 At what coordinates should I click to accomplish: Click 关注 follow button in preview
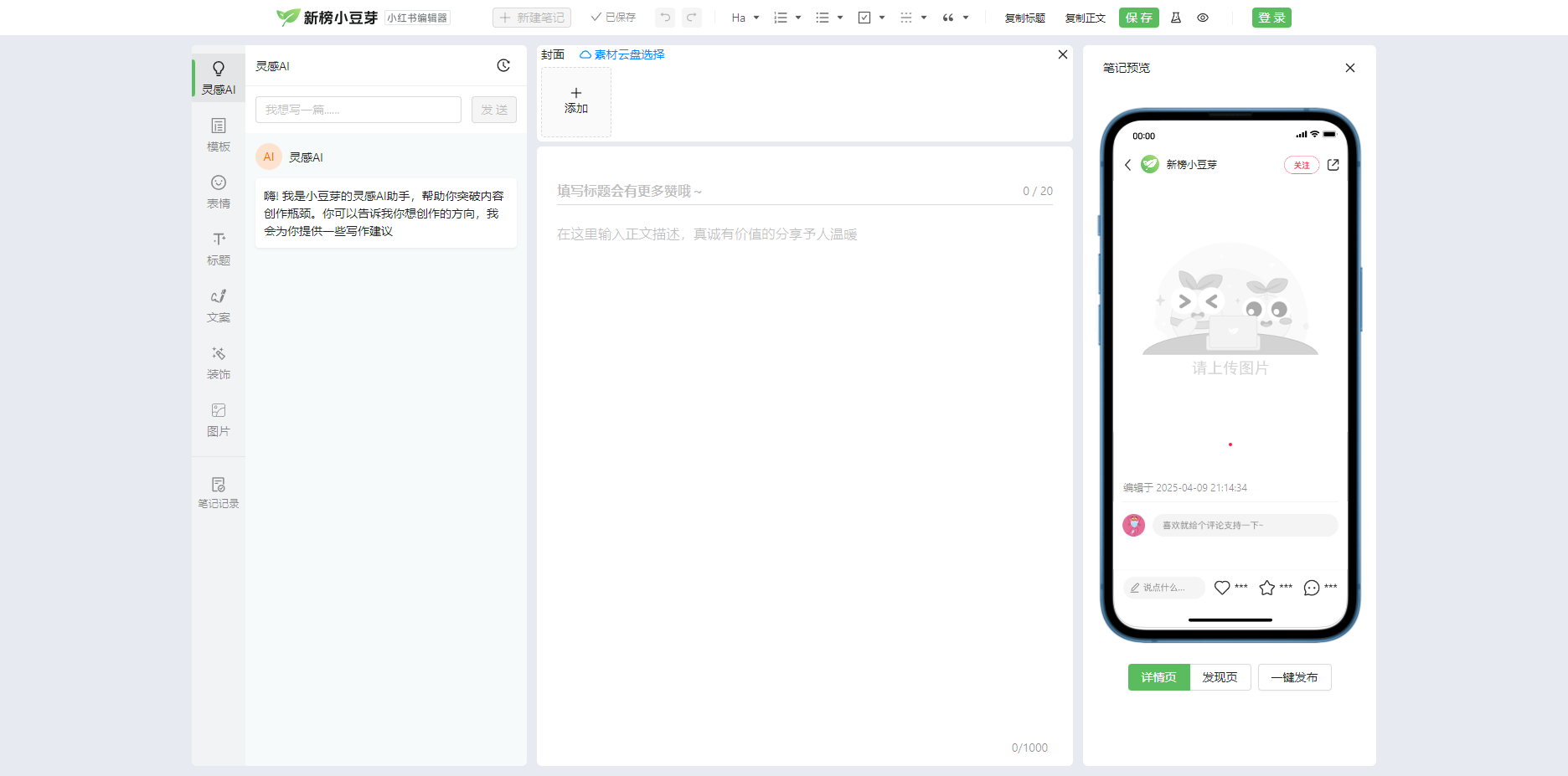point(1302,165)
